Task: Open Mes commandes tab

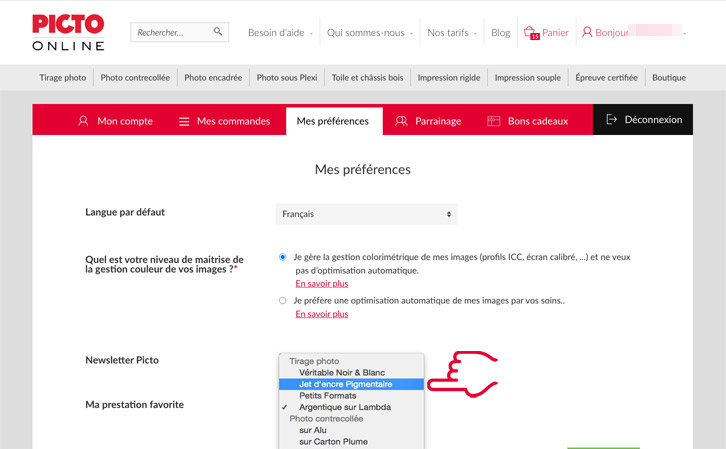Action: 224,121
